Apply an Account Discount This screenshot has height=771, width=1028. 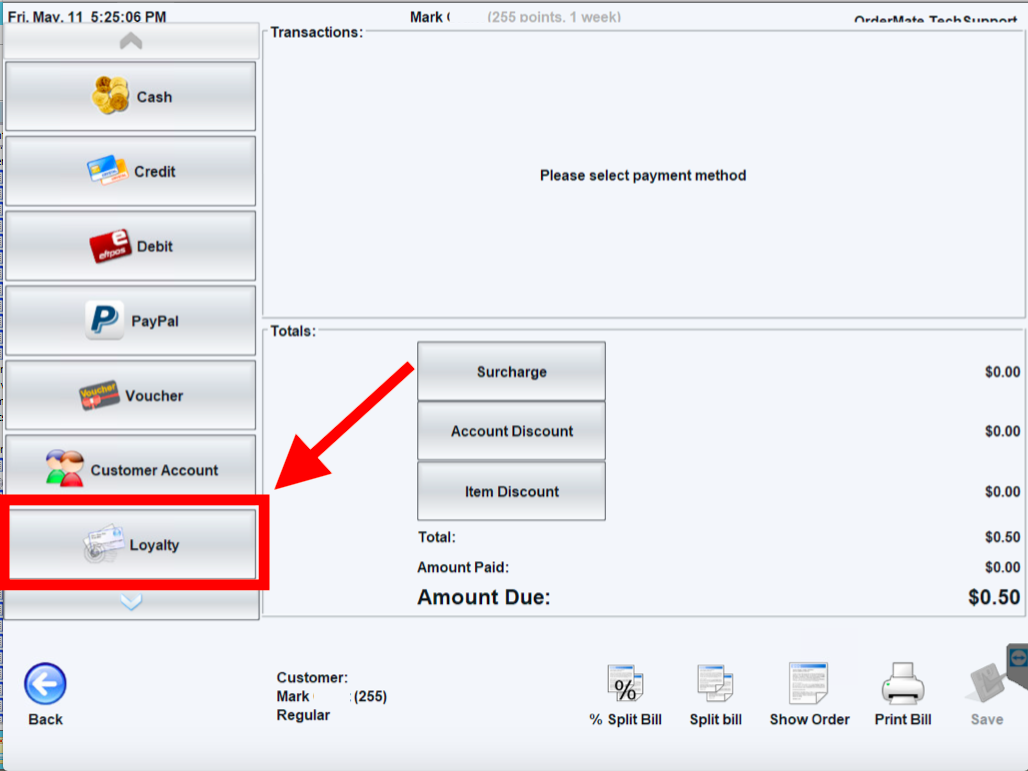(x=511, y=431)
